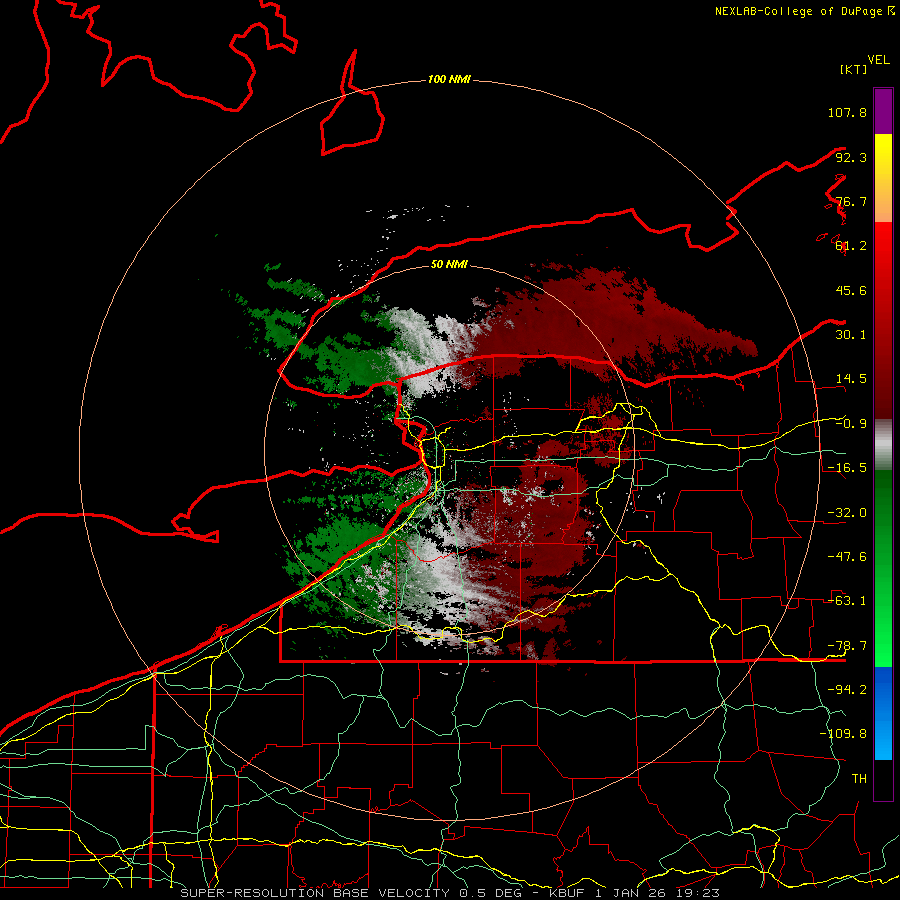The width and height of the screenshot is (900, 900).
Task: Click the -47.6 velocity scale value
Action: point(847,557)
